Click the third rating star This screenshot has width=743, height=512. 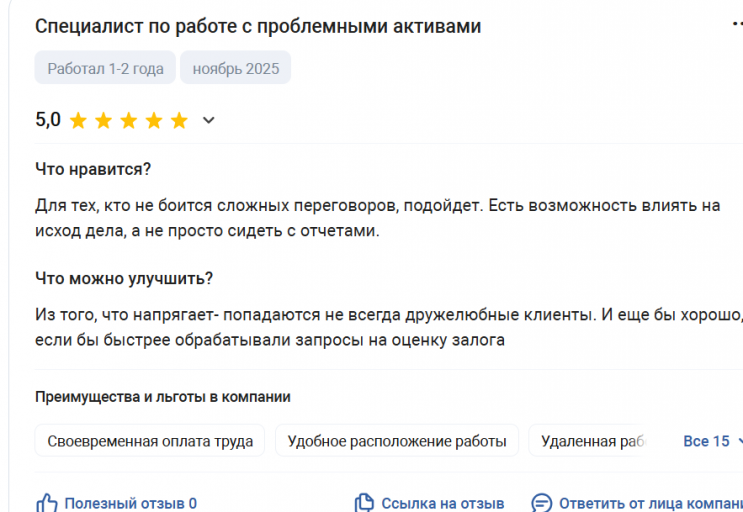tap(129, 121)
